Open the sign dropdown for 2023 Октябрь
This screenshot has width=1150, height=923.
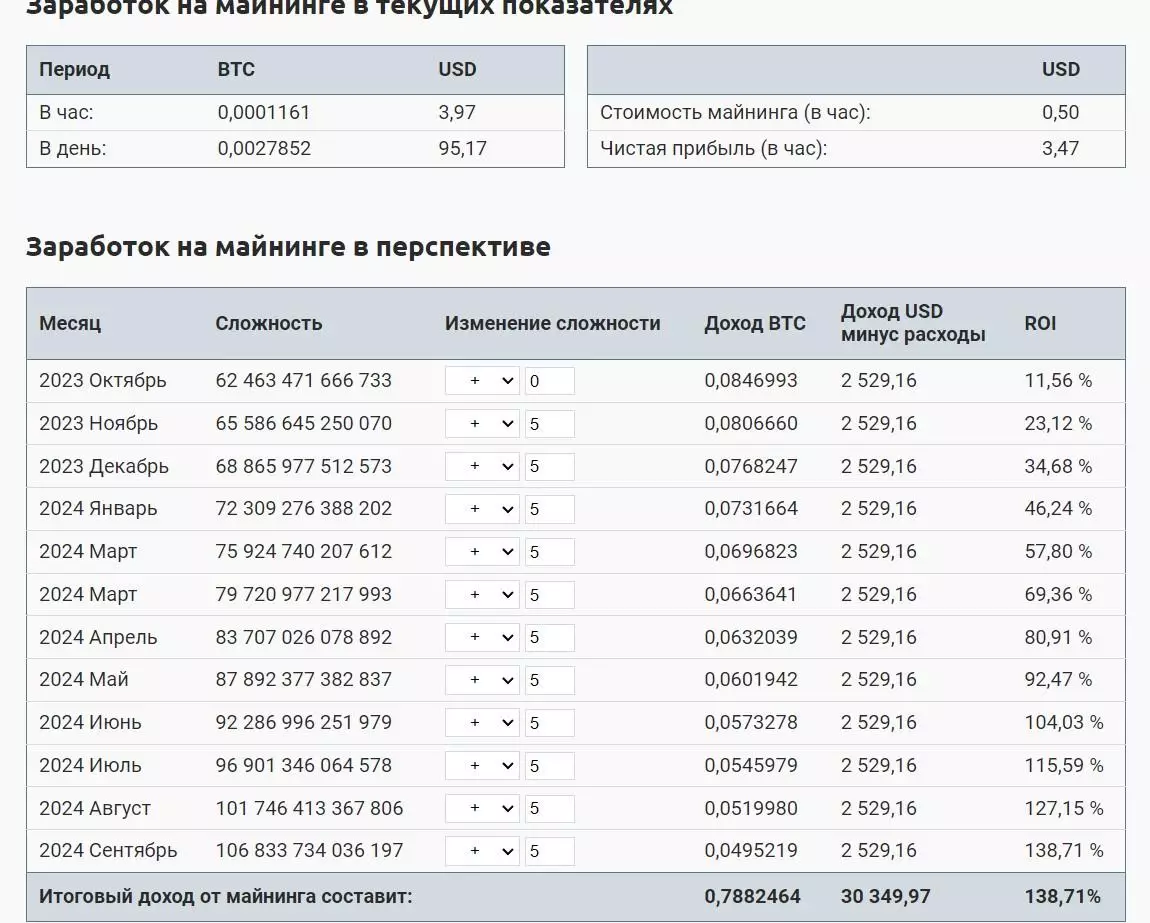click(481, 381)
